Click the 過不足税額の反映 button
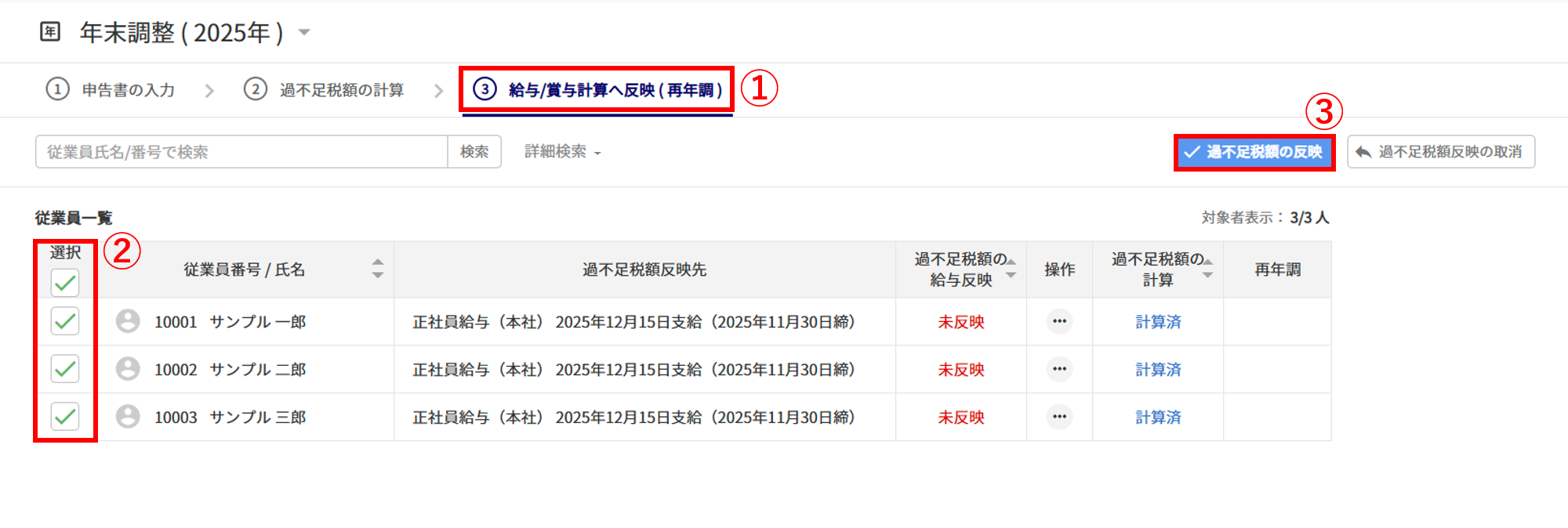 (1254, 152)
